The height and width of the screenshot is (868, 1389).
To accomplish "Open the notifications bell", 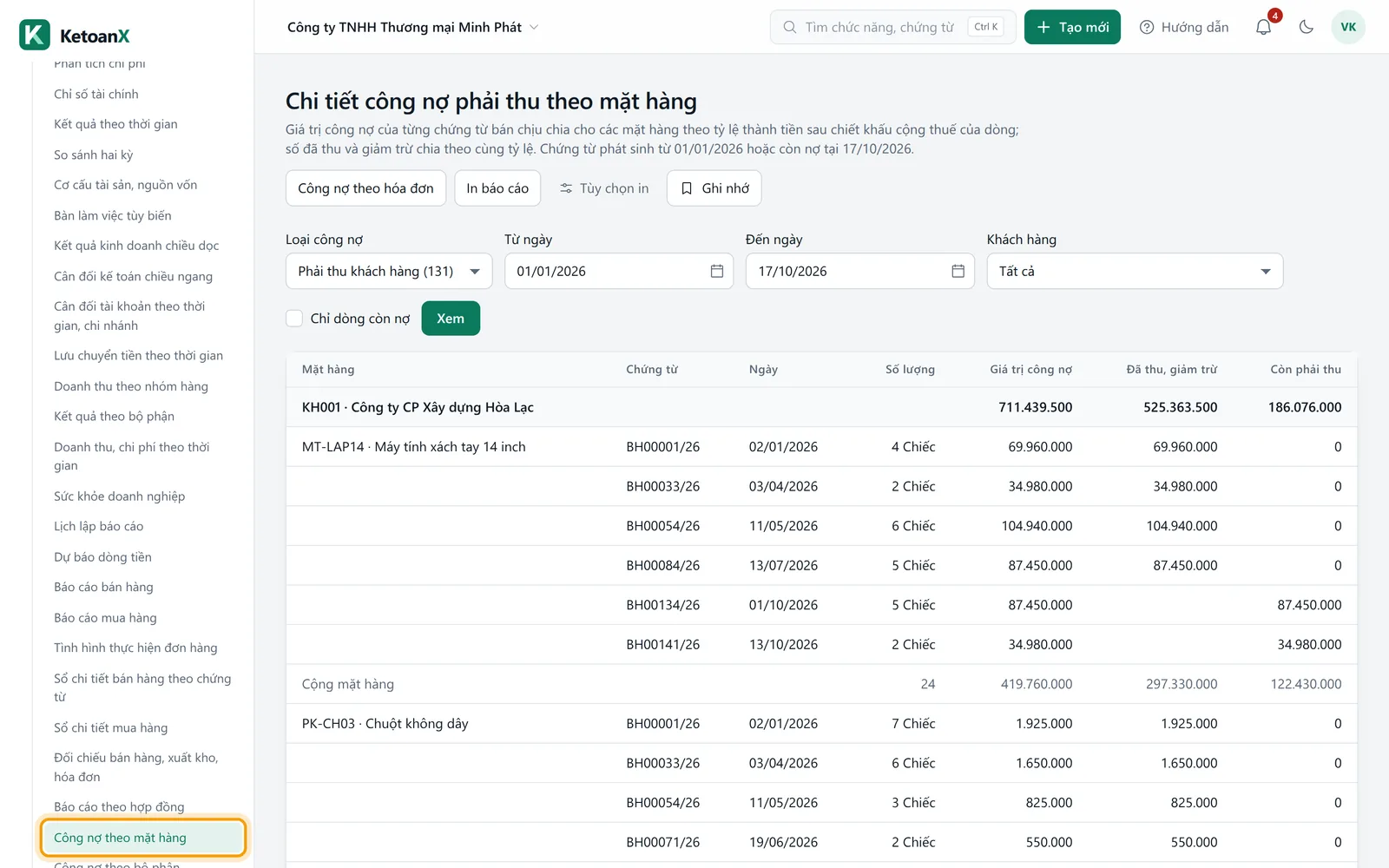I will (x=1264, y=27).
